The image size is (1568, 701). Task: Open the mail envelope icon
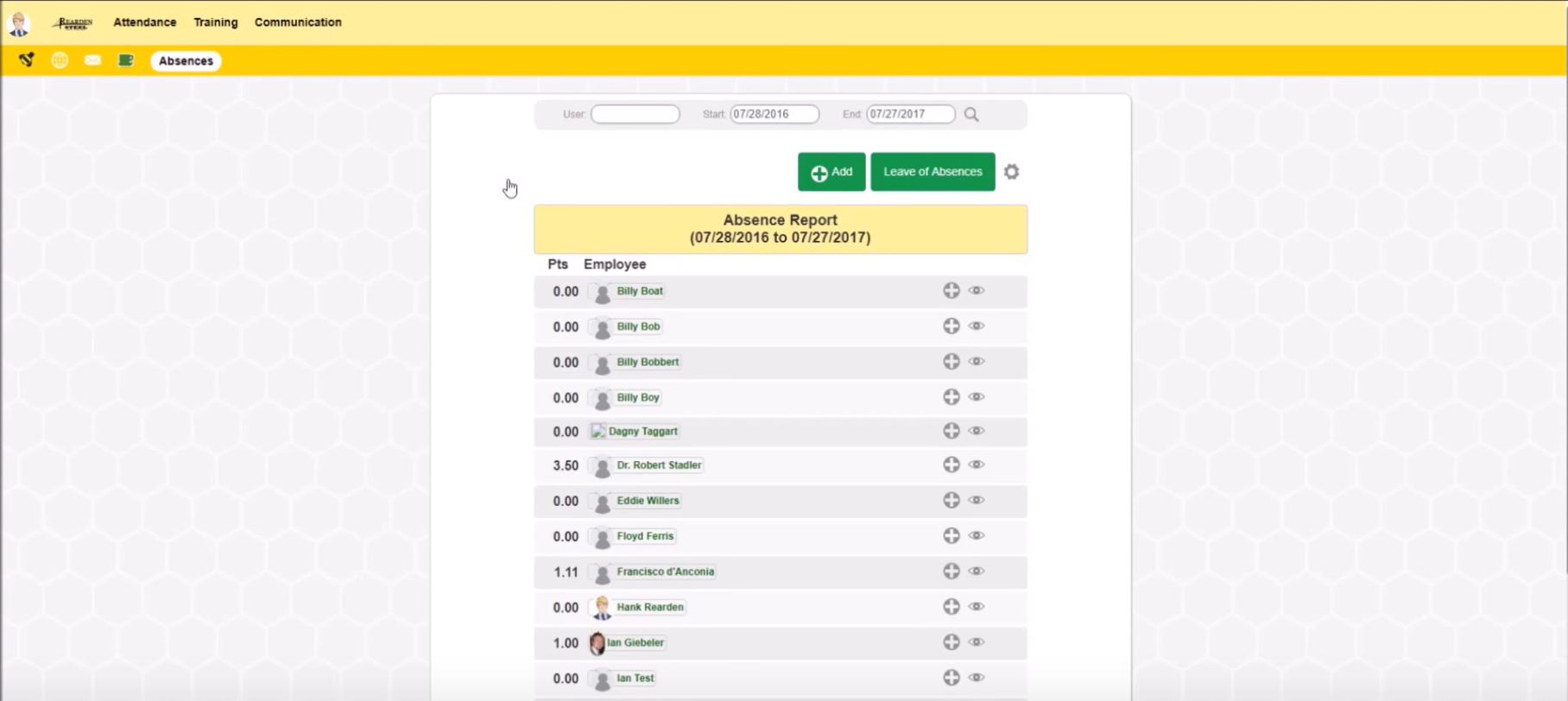pos(92,60)
